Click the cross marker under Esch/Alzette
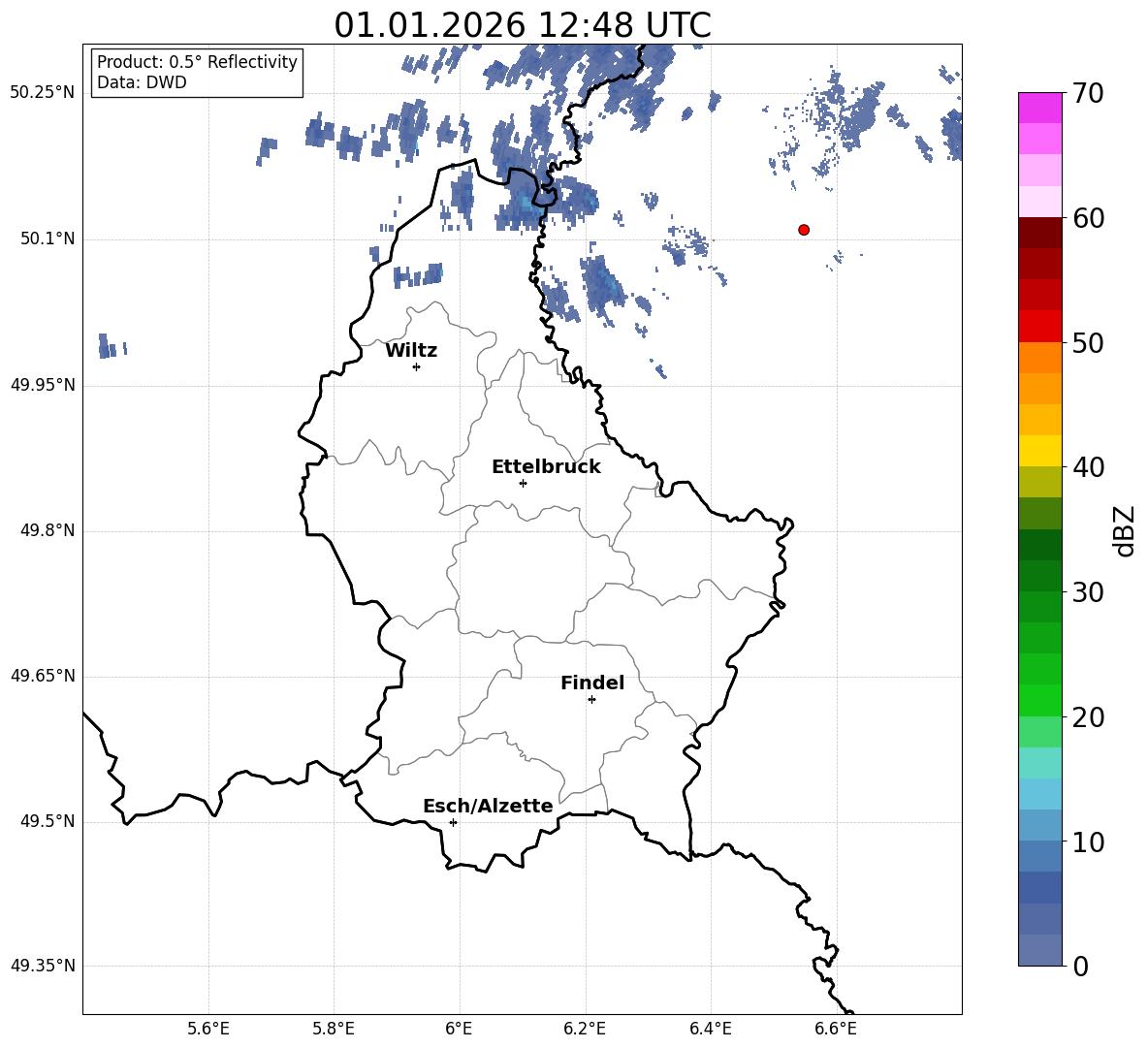Screen dimensions: 1148x1048 pyautogui.click(x=453, y=822)
